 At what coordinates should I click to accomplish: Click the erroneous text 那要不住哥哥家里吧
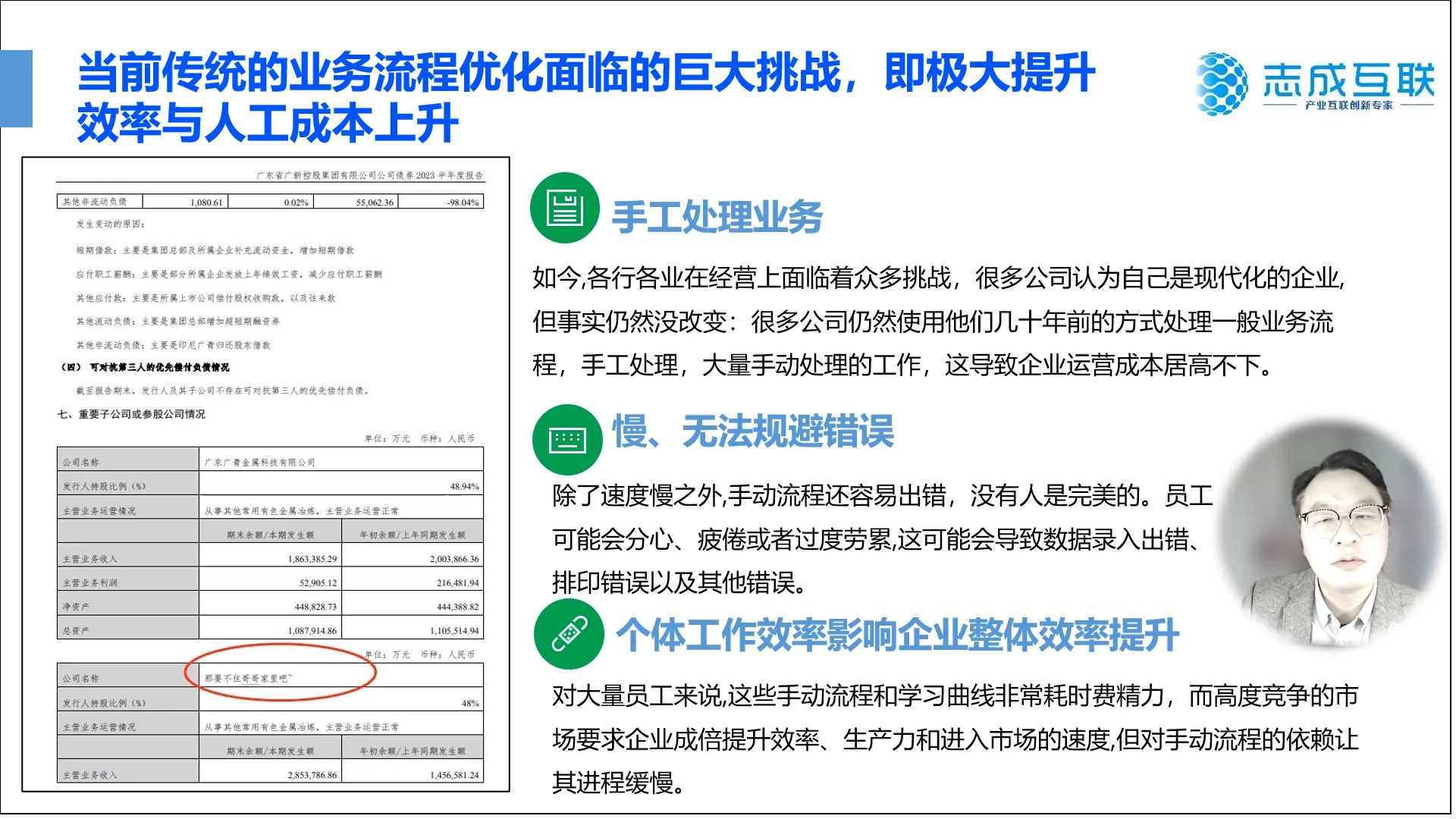(248, 678)
